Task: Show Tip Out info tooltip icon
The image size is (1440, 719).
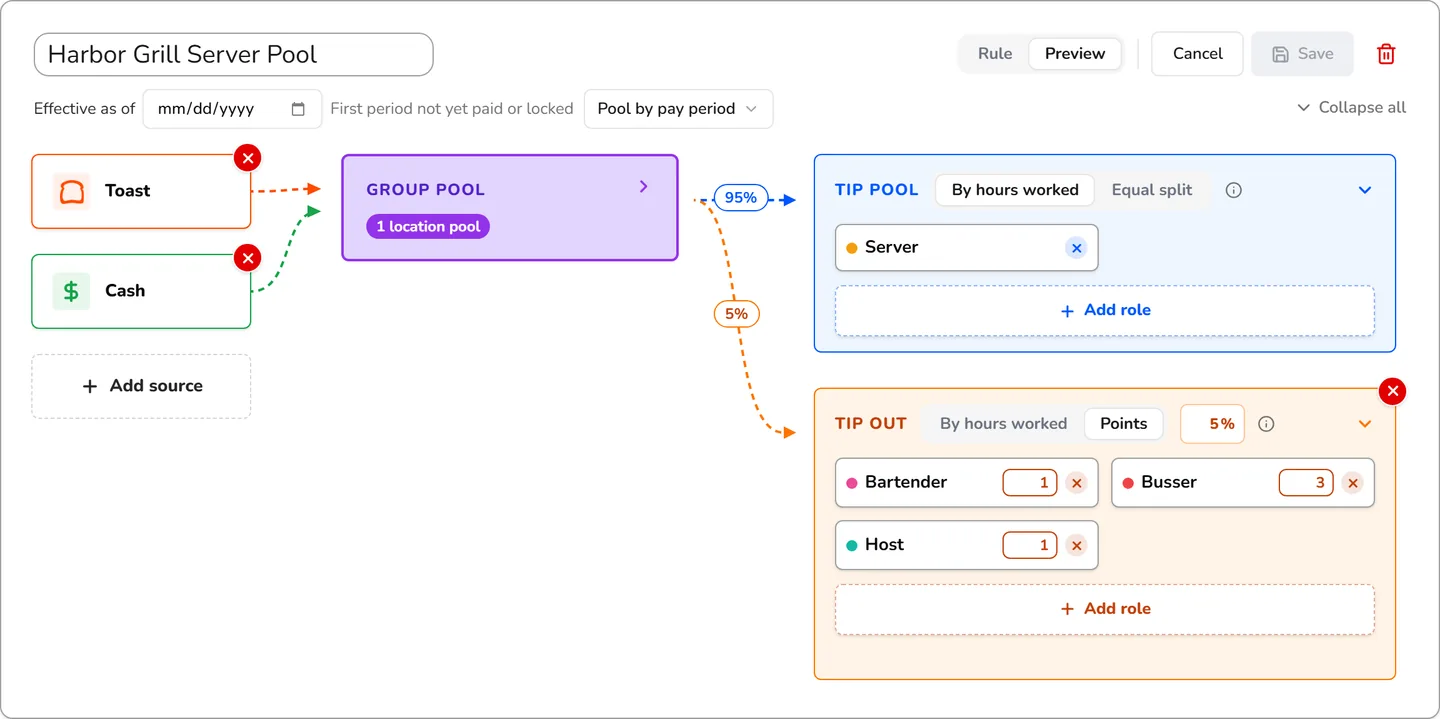Action: click(x=1266, y=424)
